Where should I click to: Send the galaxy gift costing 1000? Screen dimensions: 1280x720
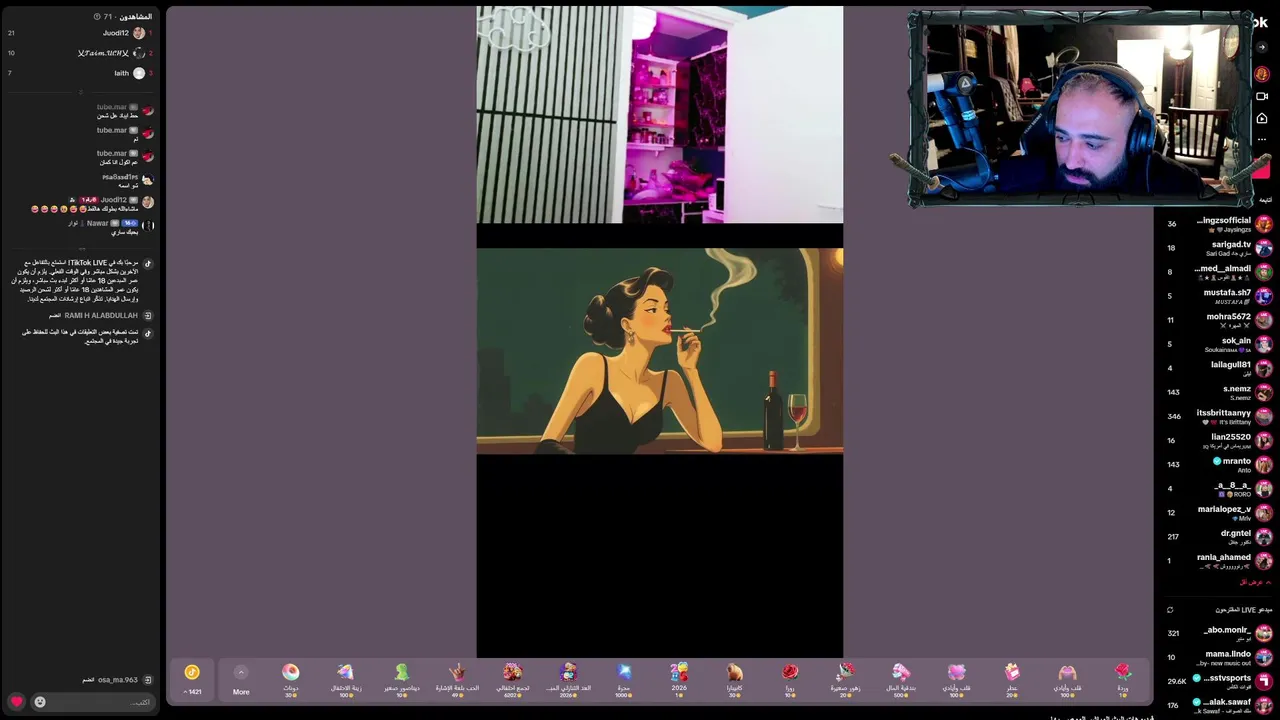(623, 678)
